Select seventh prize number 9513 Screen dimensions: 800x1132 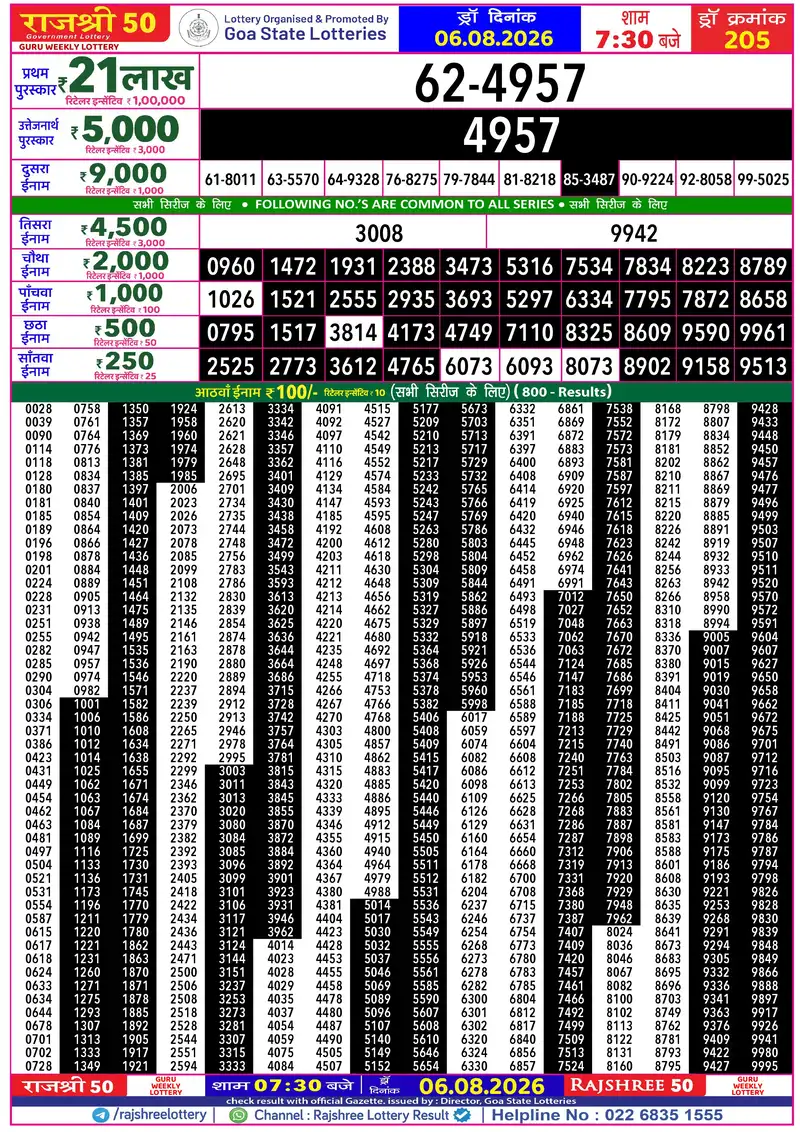click(763, 366)
